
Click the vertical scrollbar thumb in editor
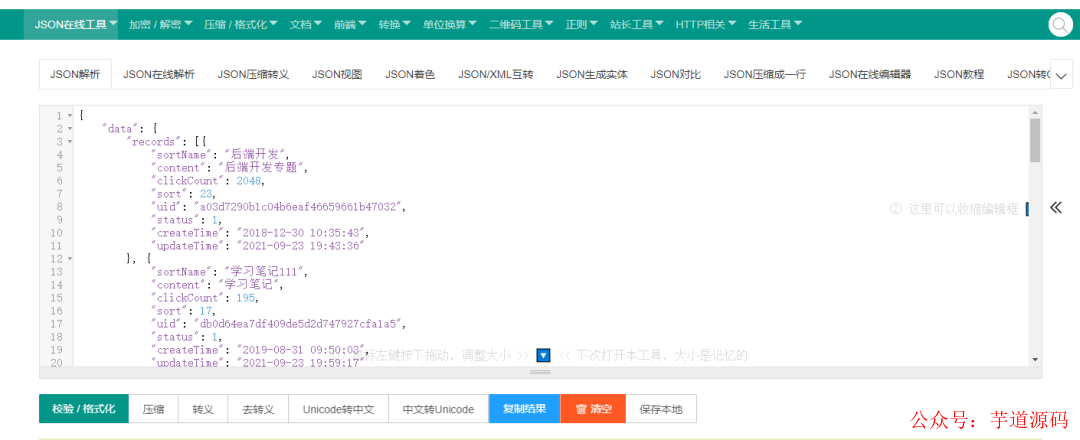[1035, 140]
